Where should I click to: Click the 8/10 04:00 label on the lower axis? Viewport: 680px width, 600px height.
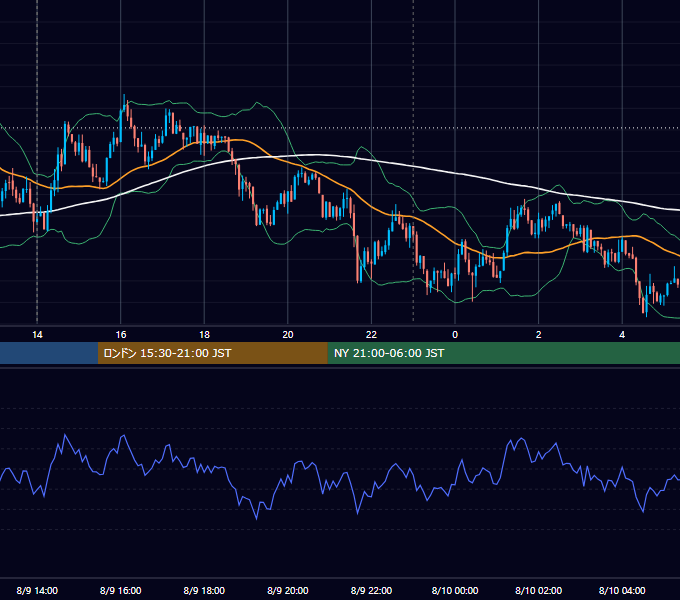[x=622, y=590]
